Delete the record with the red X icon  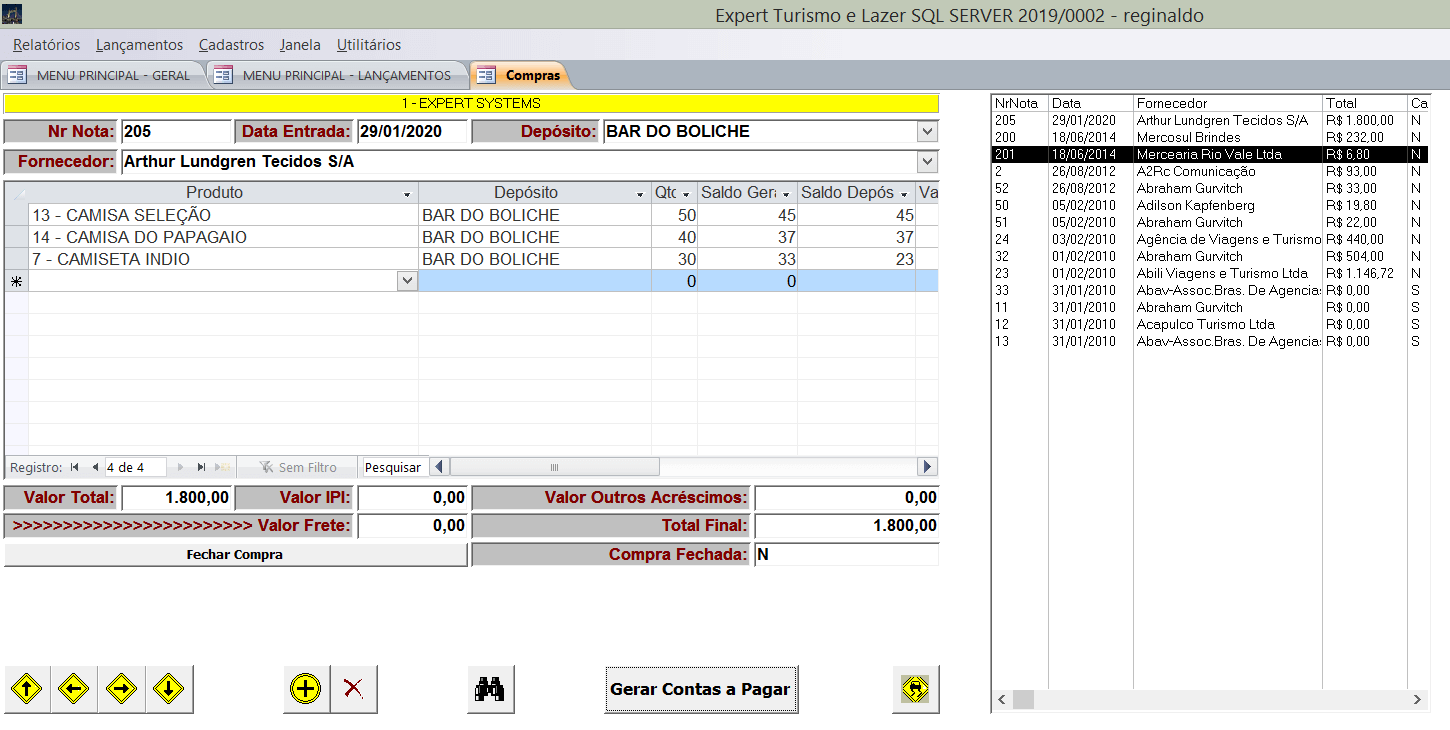click(x=353, y=689)
